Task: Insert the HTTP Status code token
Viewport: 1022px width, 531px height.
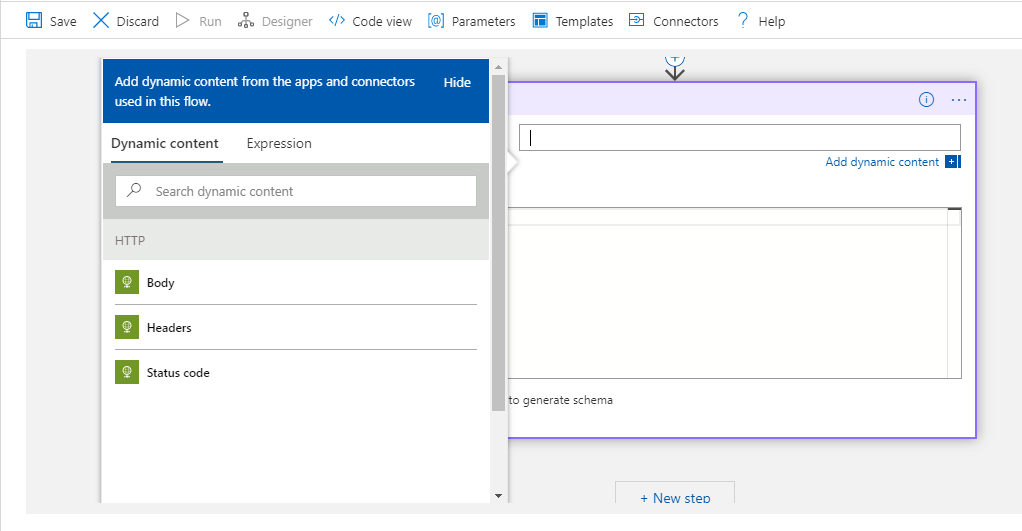Action: pos(296,372)
